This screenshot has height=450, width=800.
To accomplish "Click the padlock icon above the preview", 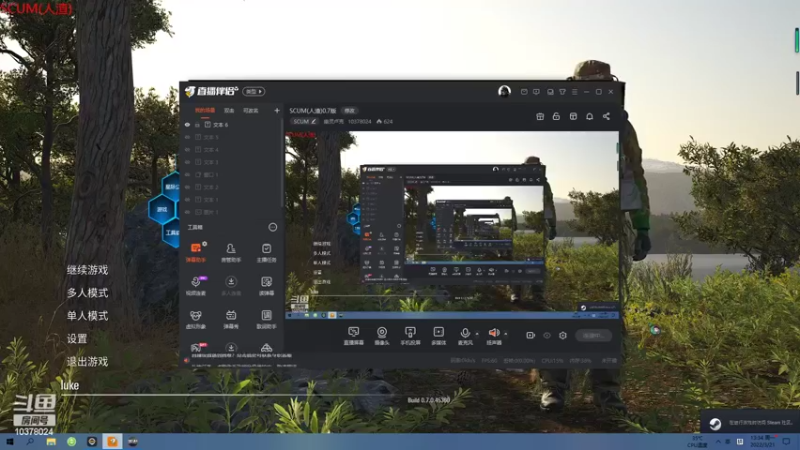I will tap(556, 116).
